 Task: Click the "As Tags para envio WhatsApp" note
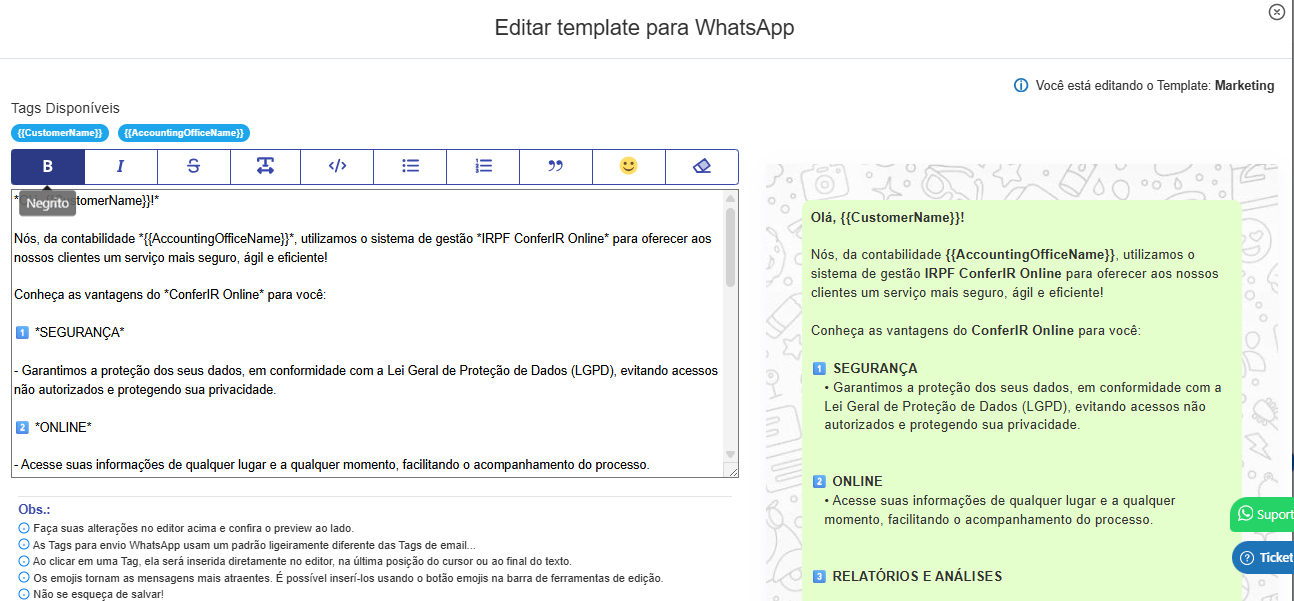pyautogui.click(x=254, y=545)
